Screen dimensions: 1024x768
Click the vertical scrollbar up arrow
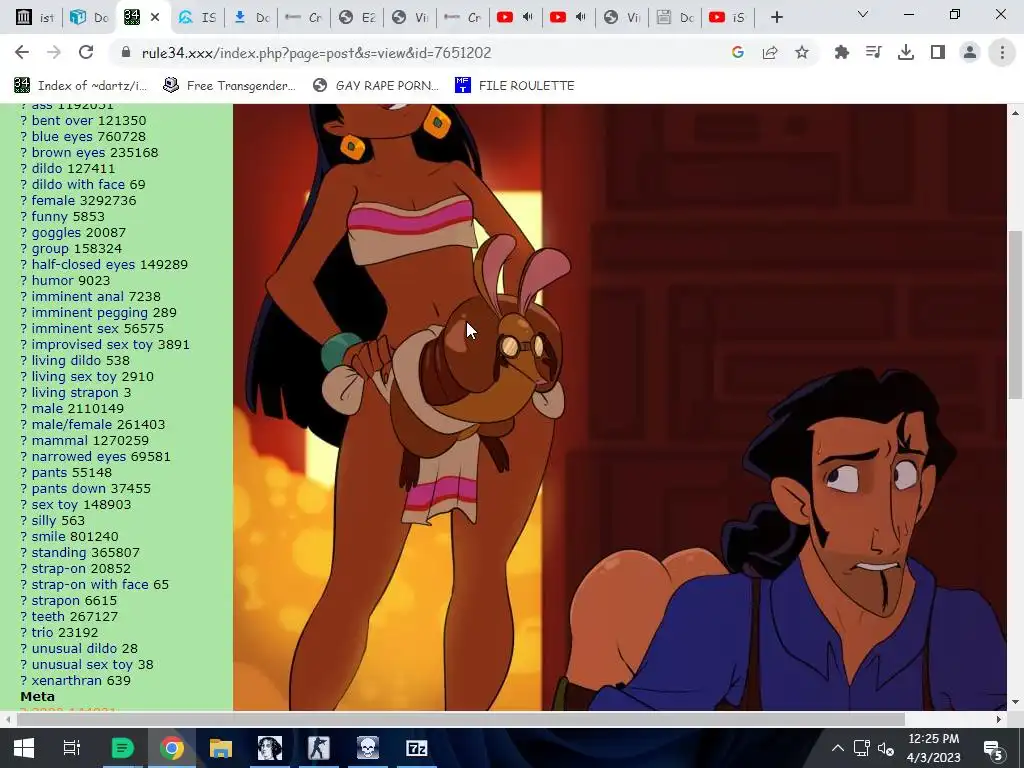(x=1016, y=113)
